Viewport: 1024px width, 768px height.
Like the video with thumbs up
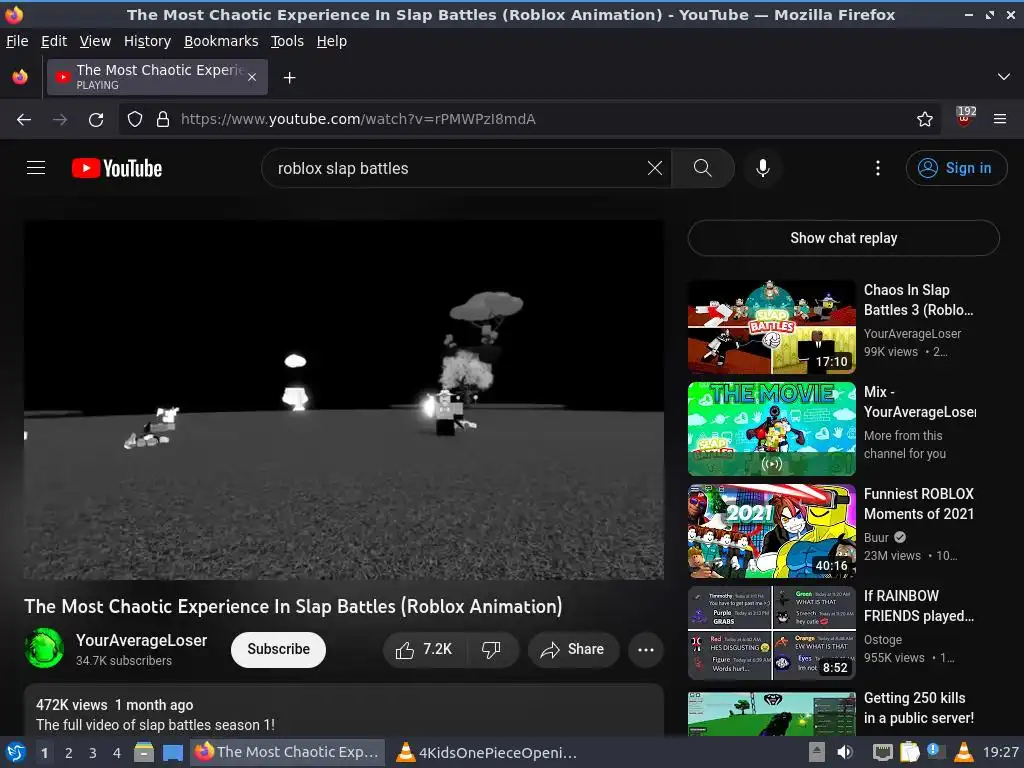click(424, 649)
